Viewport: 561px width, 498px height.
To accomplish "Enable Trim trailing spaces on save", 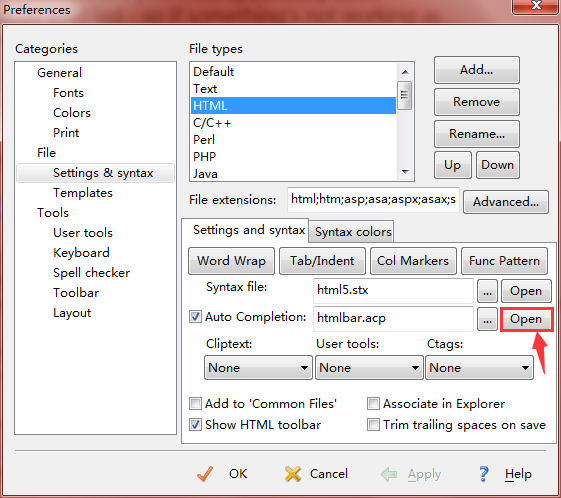I will (x=373, y=425).
